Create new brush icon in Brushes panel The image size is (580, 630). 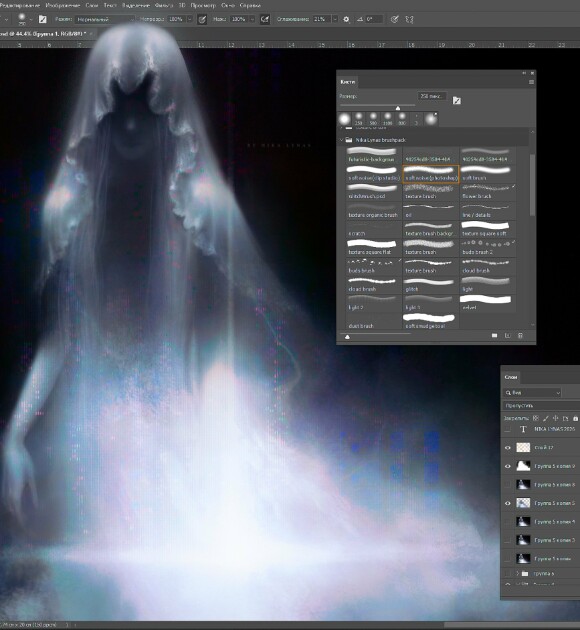(x=508, y=335)
